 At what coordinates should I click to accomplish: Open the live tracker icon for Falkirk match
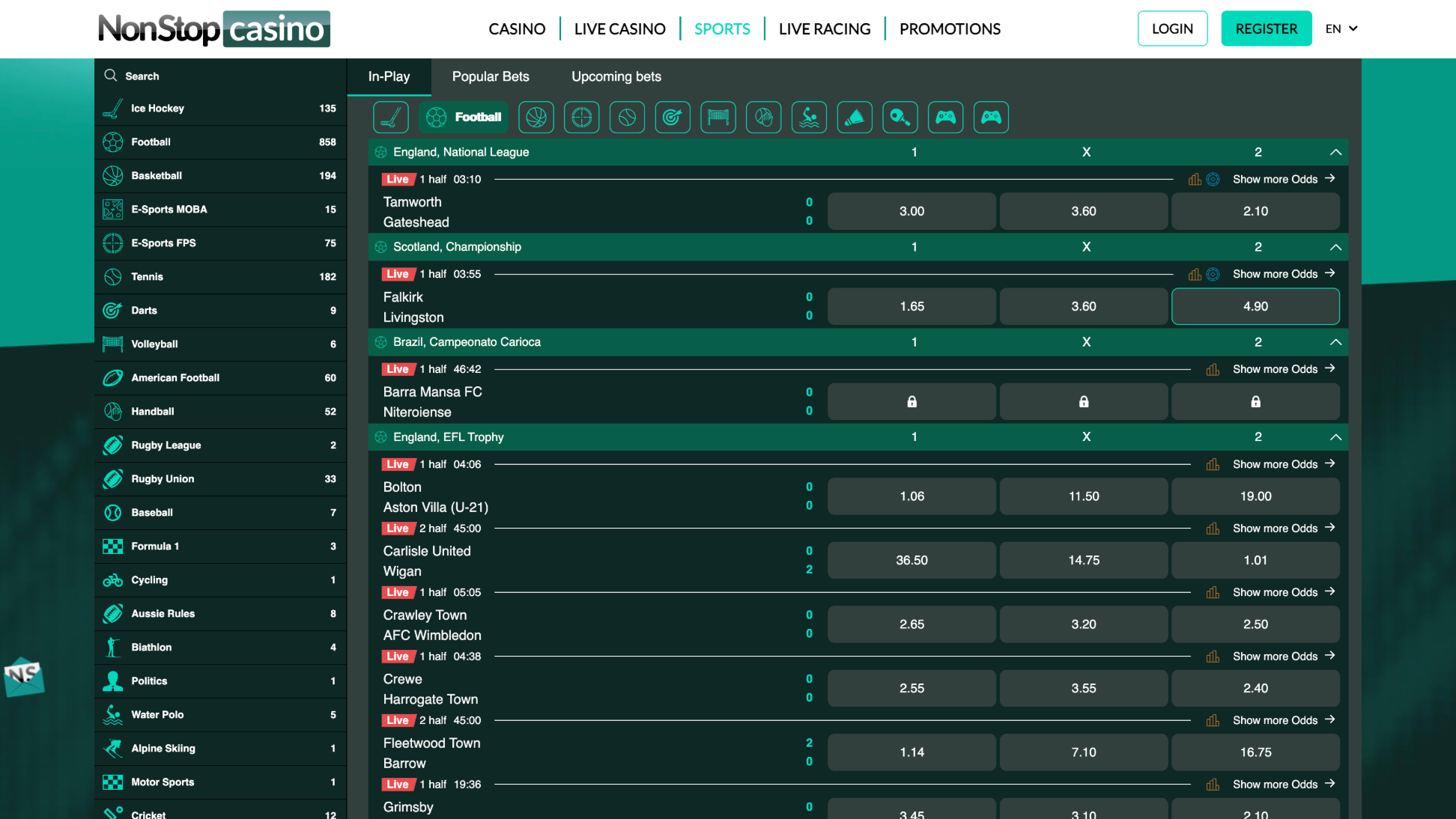tap(1213, 274)
